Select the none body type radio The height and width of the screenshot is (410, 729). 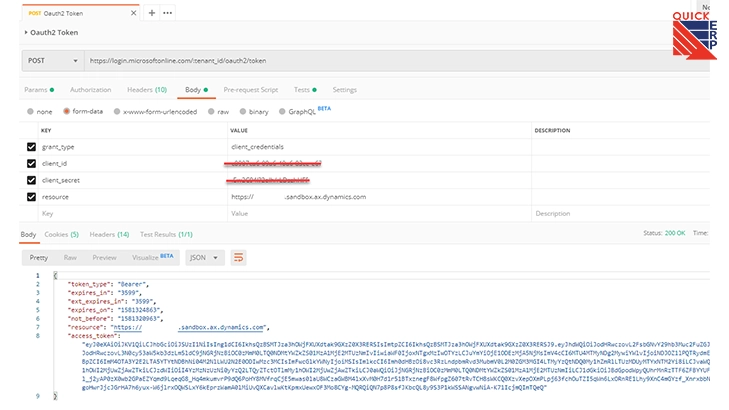click(30, 112)
